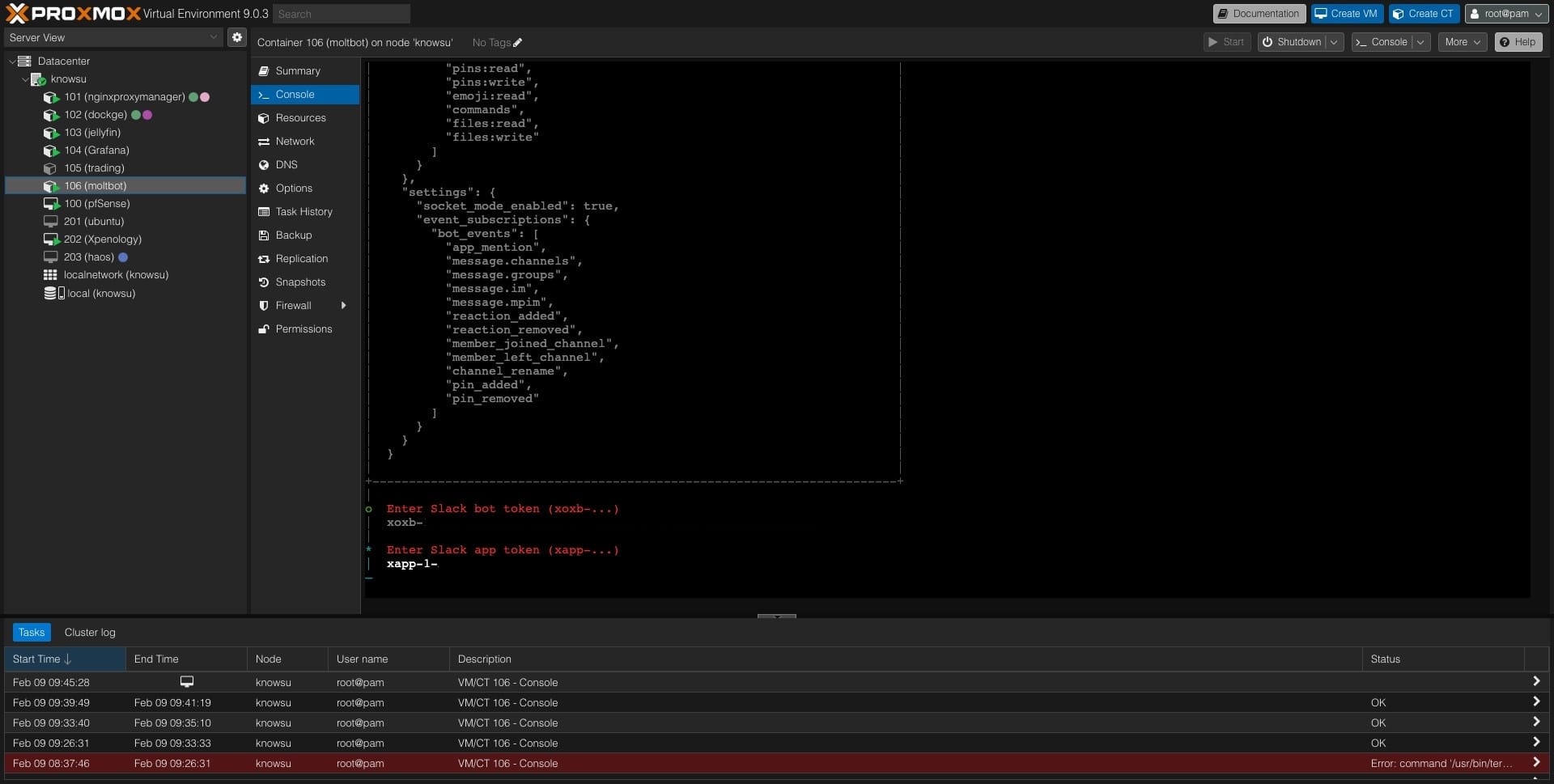Click the Server View settings gear icon
Viewport: 1554px width, 784px height.
click(x=236, y=37)
